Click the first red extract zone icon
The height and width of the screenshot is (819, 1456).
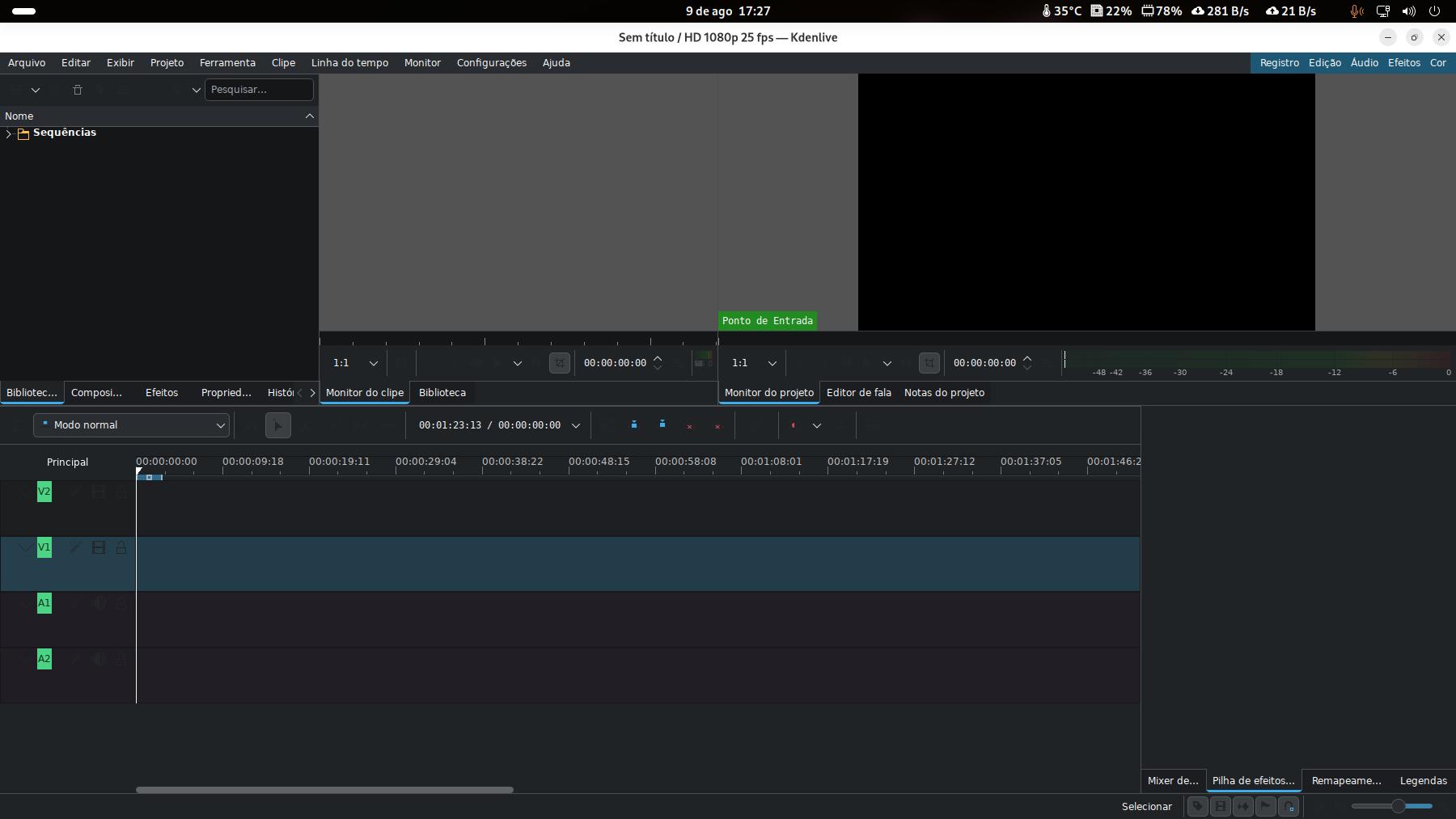[689, 426]
